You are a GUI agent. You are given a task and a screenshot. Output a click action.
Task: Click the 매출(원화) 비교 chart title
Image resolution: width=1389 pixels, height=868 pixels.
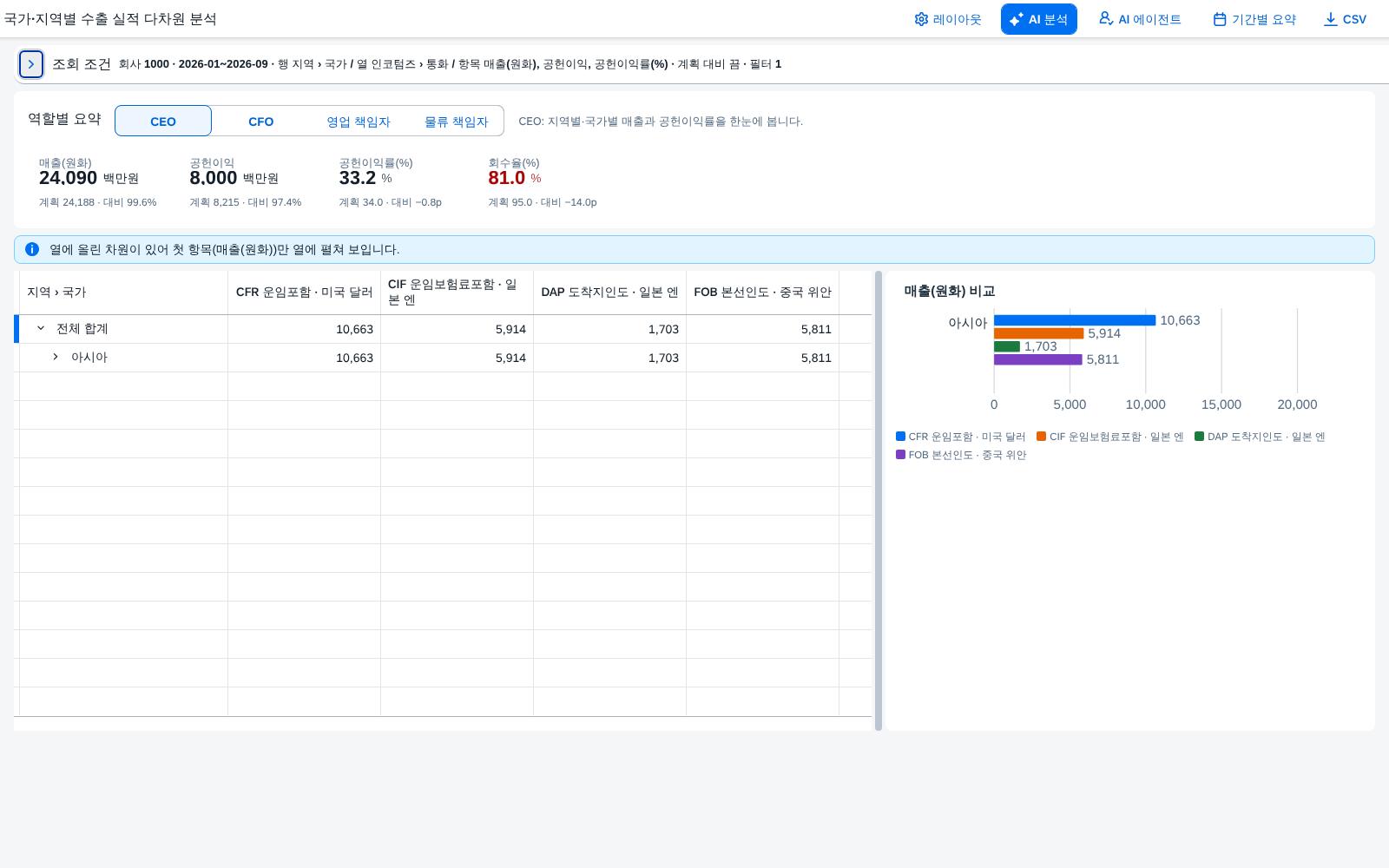pos(950,292)
